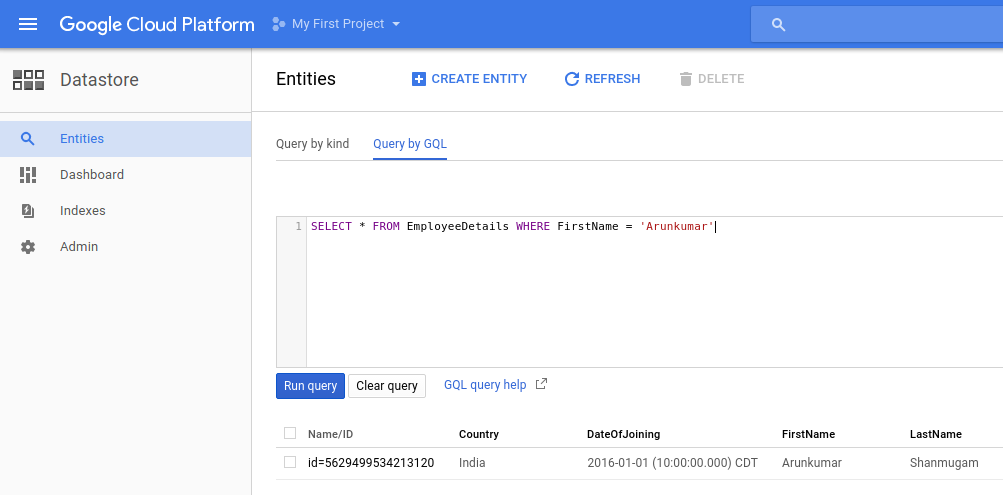Click the Delete trash icon
The image size is (1003, 495).
(x=686, y=79)
